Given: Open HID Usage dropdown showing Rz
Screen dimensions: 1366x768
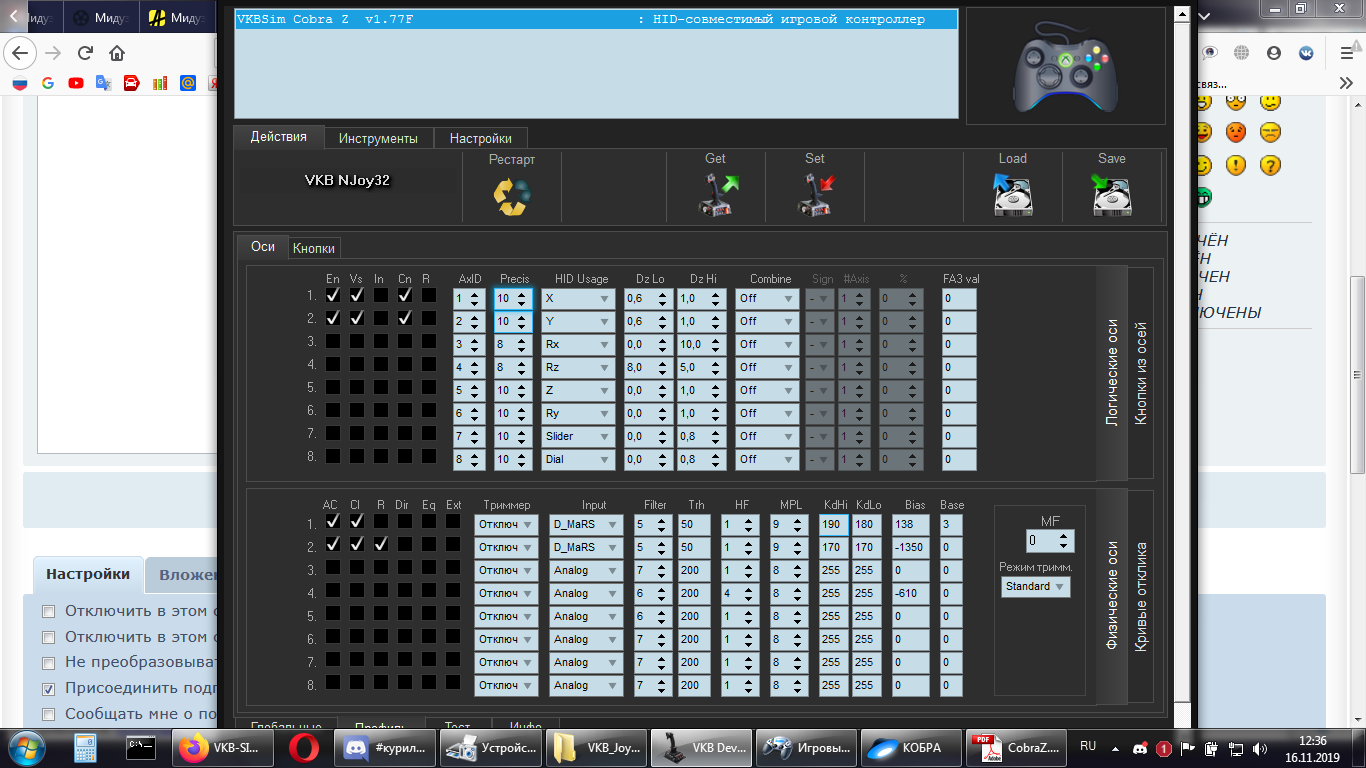Looking at the screenshot, I should click(x=578, y=368).
